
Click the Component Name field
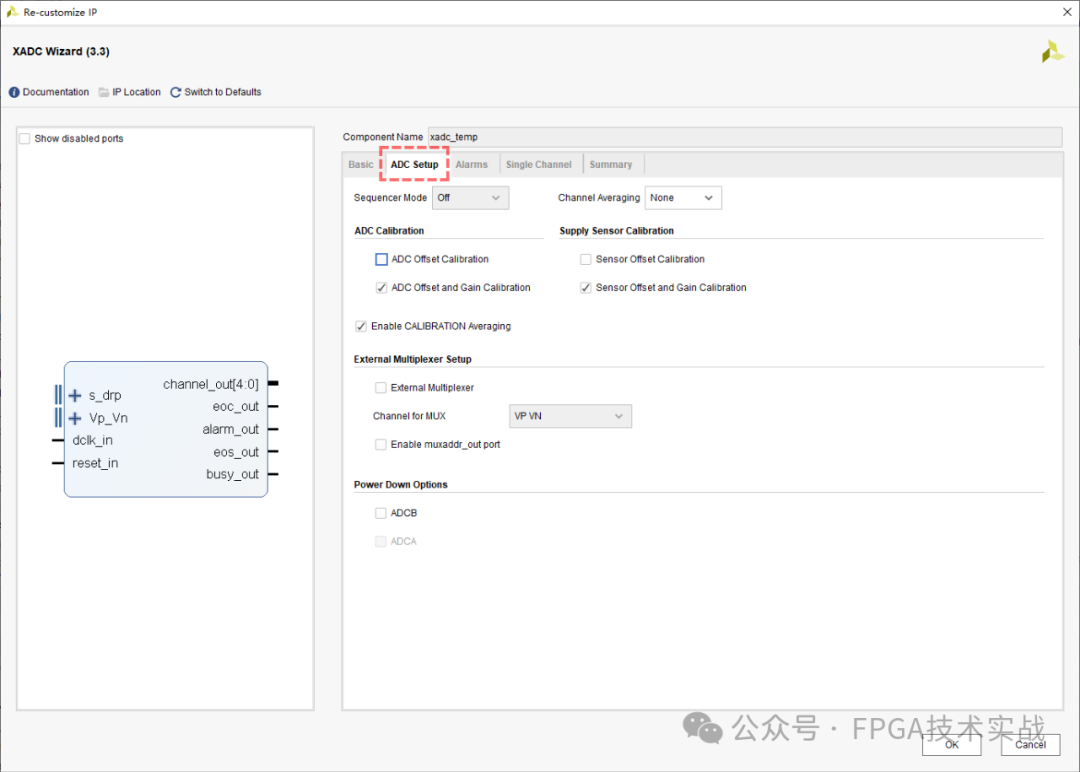pos(745,137)
